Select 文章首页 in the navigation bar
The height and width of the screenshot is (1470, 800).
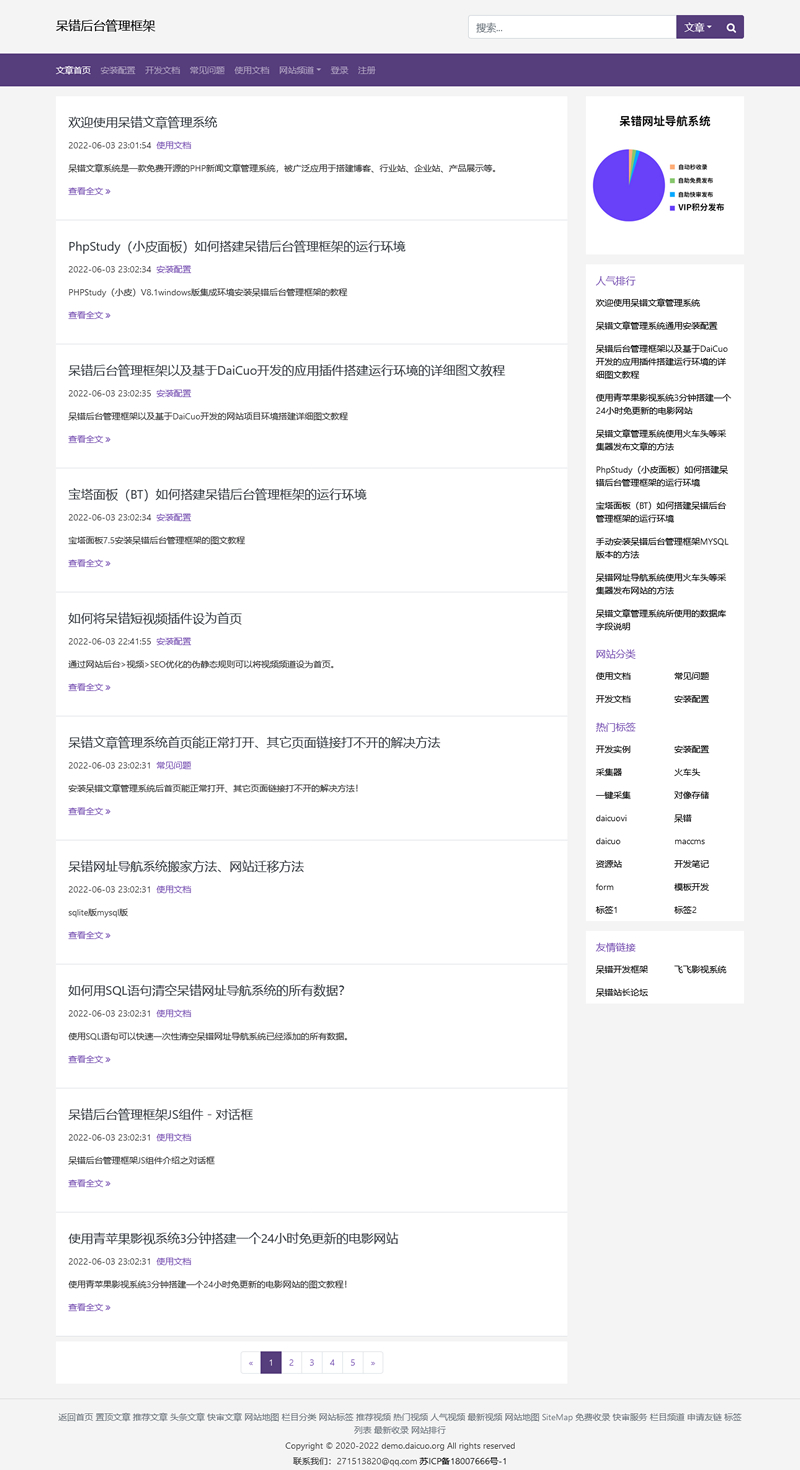(x=75, y=70)
